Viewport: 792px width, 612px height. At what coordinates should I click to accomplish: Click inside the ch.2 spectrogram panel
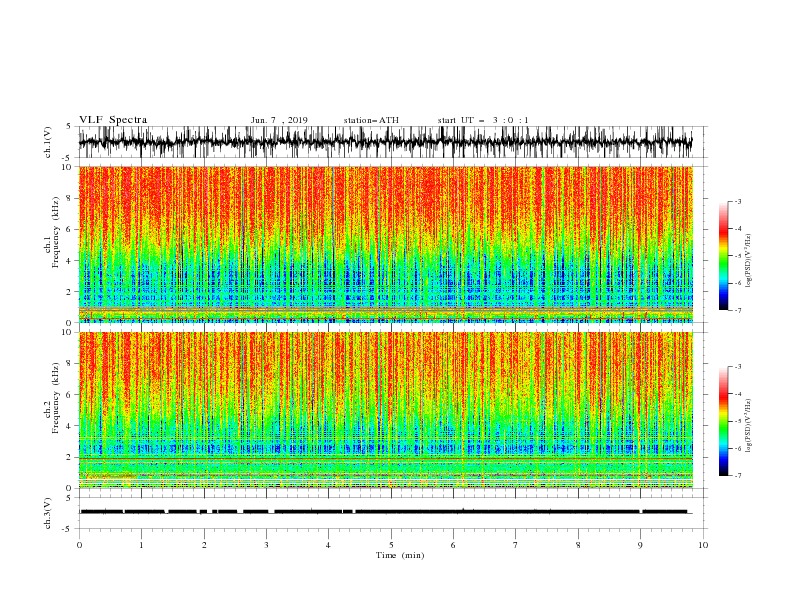coord(386,410)
